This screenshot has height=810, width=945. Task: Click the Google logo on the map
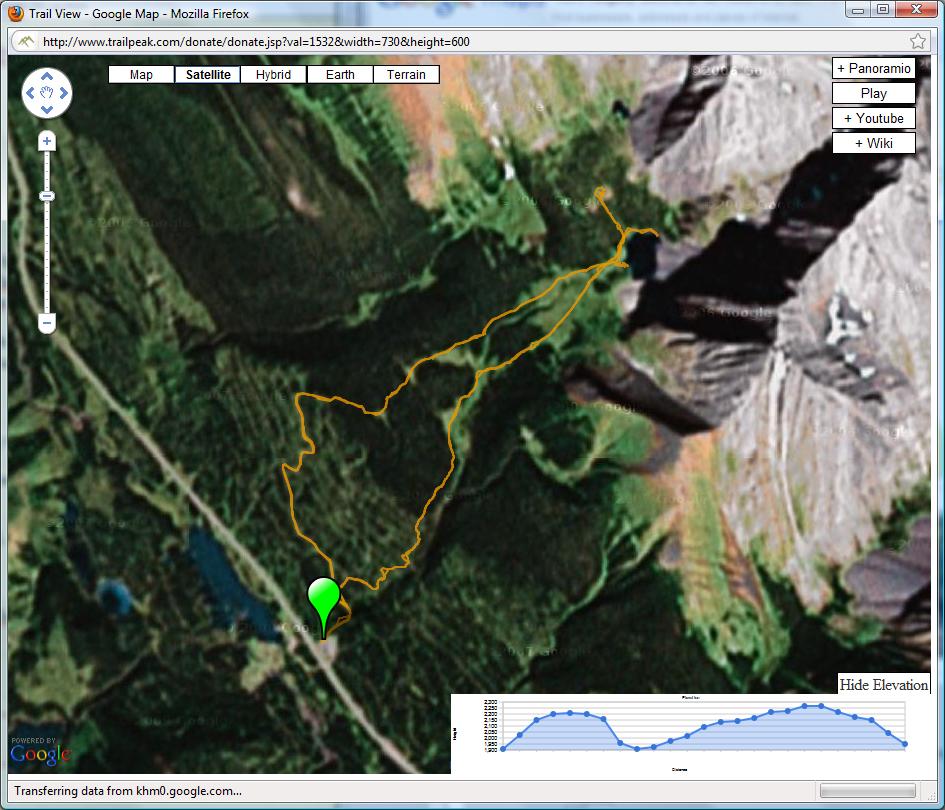(x=40, y=752)
